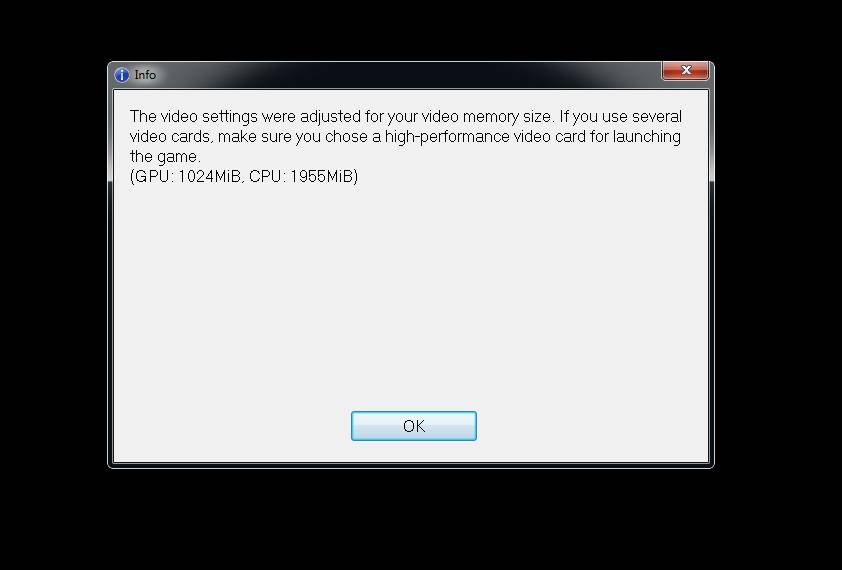Click the "Info" window title text
Image resolution: width=842 pixels, height=570 pixels.
coord(145,75)
